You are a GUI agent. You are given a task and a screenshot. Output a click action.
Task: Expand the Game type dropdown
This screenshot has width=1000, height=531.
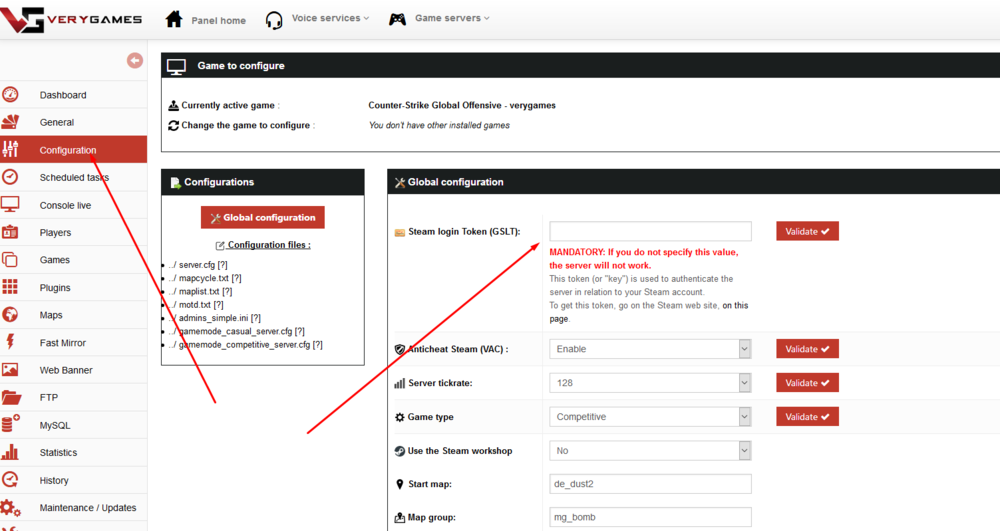coord(650,417)
